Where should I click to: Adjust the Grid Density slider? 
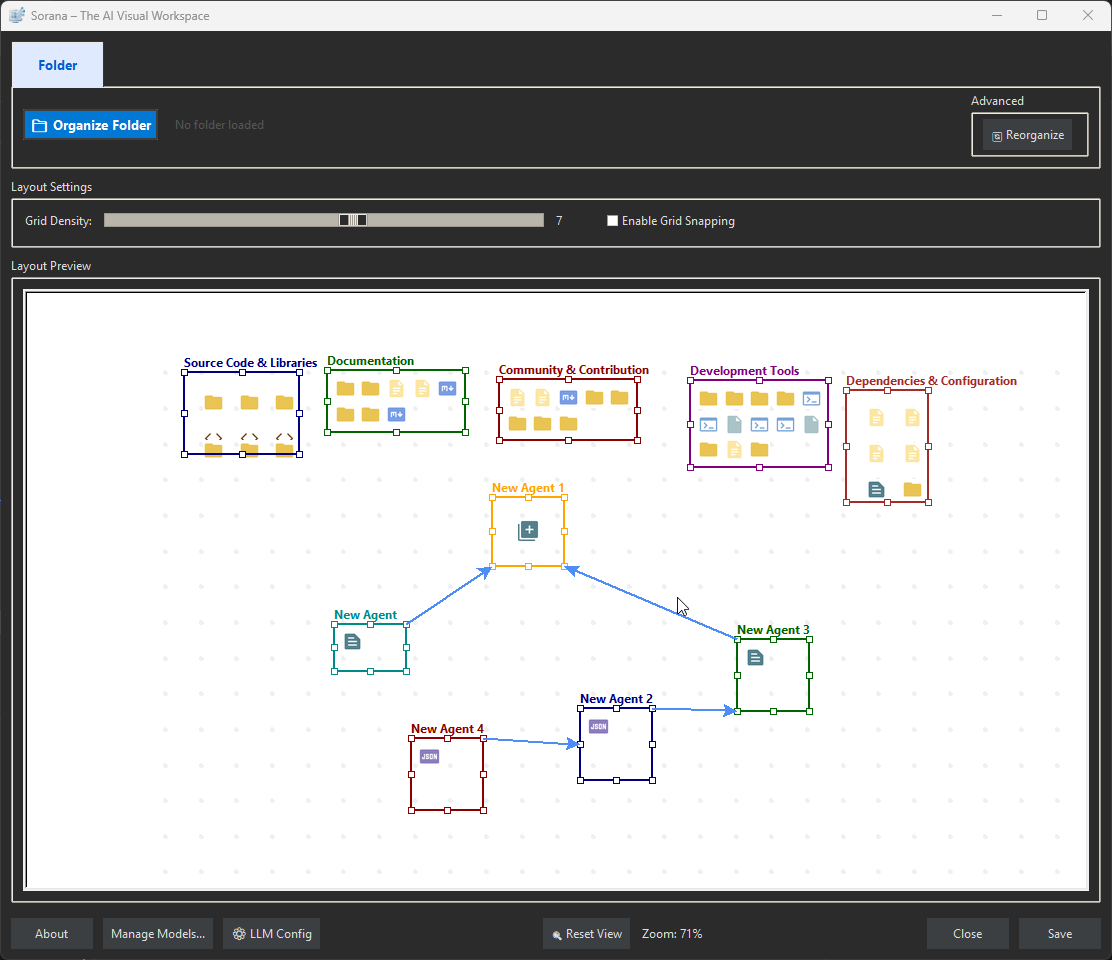point(352,219)
